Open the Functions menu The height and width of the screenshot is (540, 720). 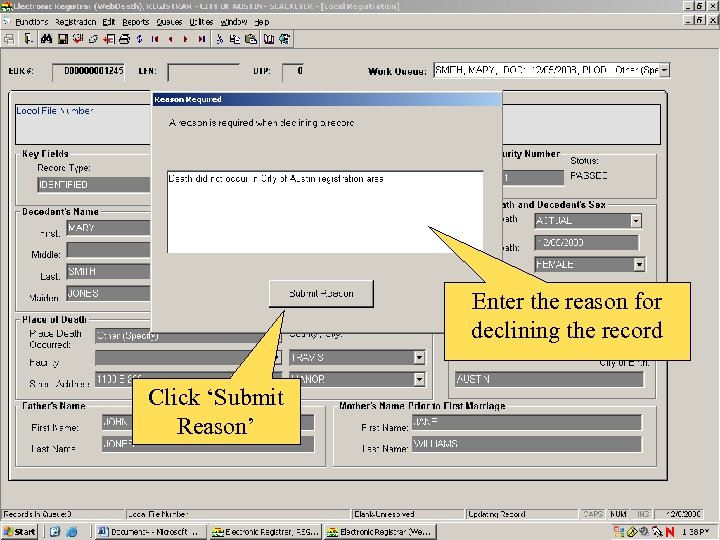[31, 22]
